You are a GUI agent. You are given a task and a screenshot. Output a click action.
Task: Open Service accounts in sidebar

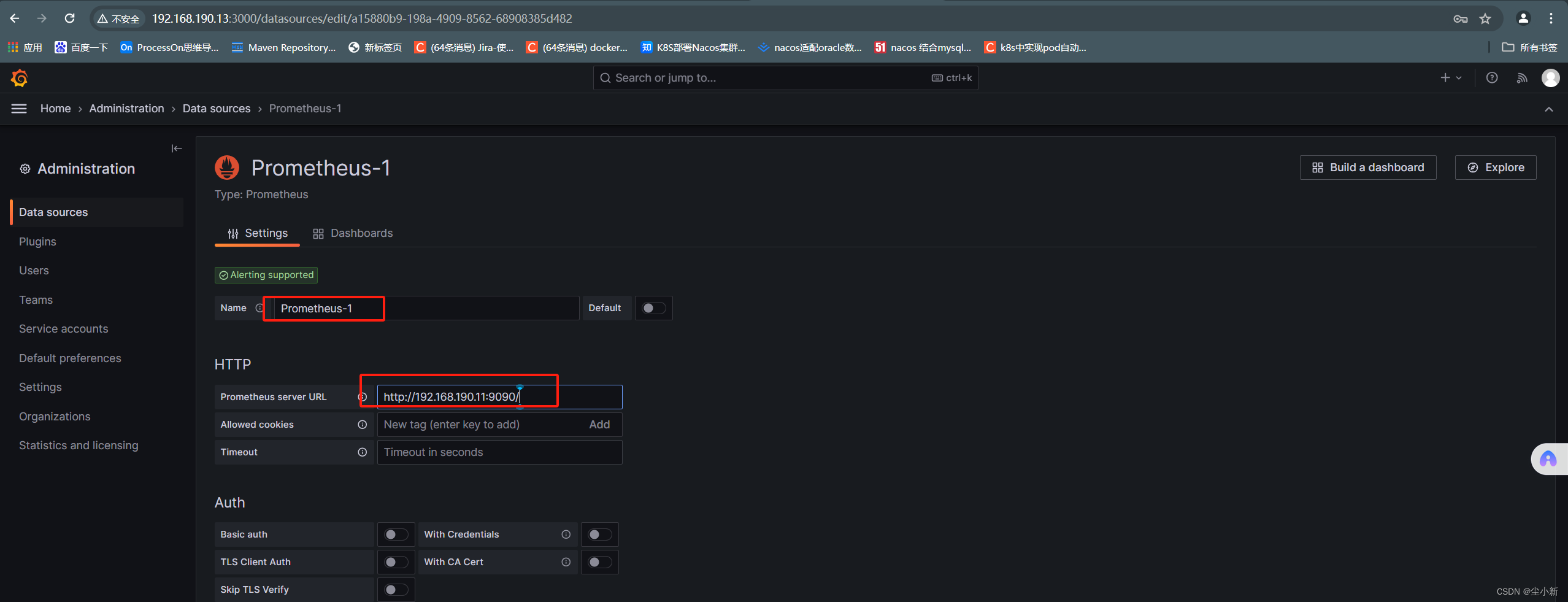(63, 329)
